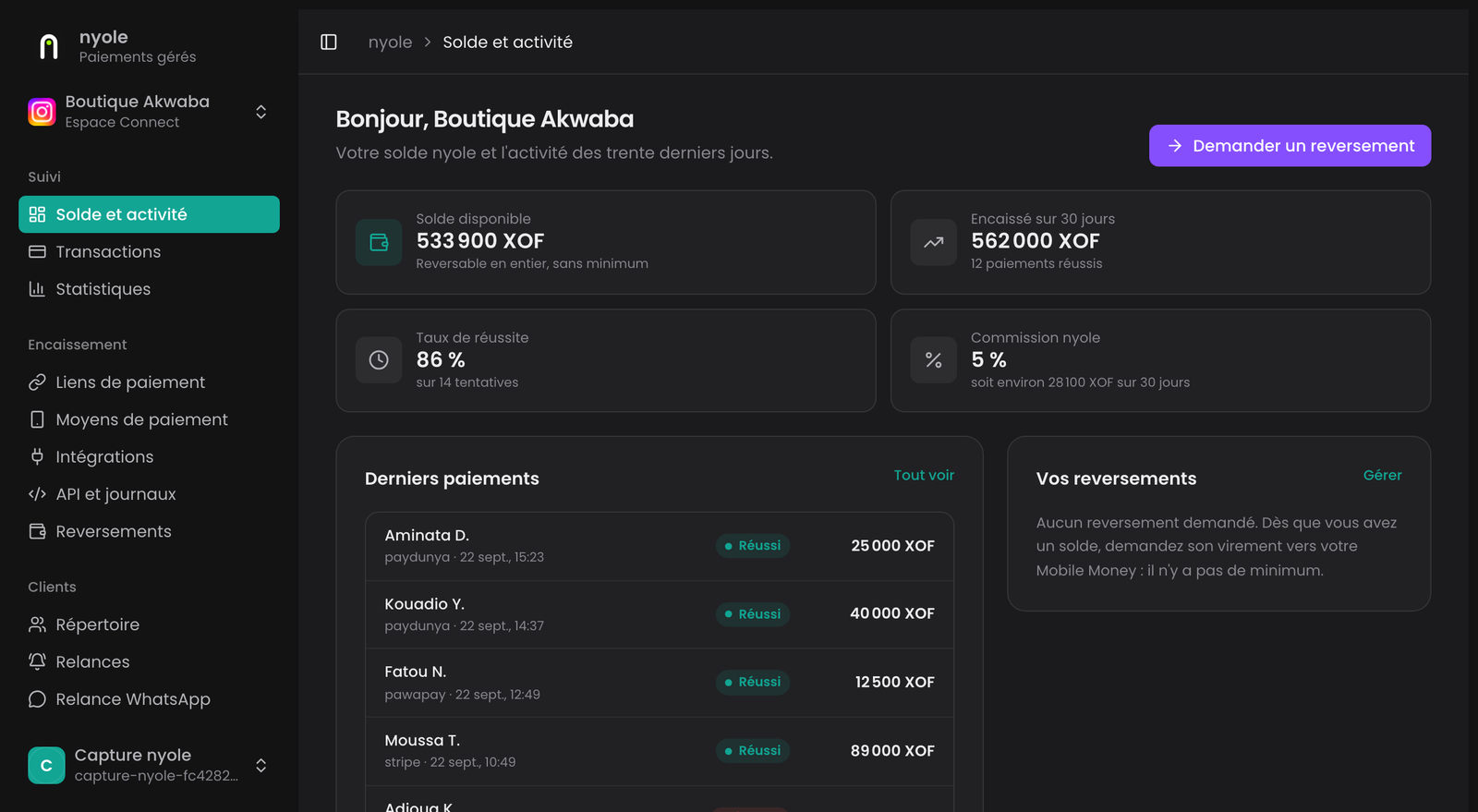Expand the Boutique Akwaba workspace switcher

tap(261, 112)
